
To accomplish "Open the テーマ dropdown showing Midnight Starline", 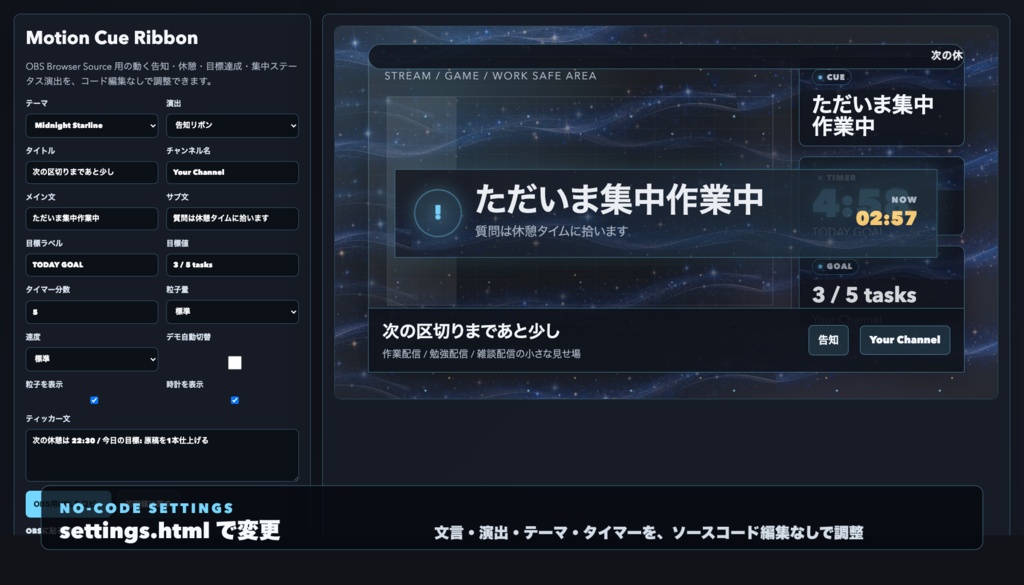I will click(x=91, y=125).
